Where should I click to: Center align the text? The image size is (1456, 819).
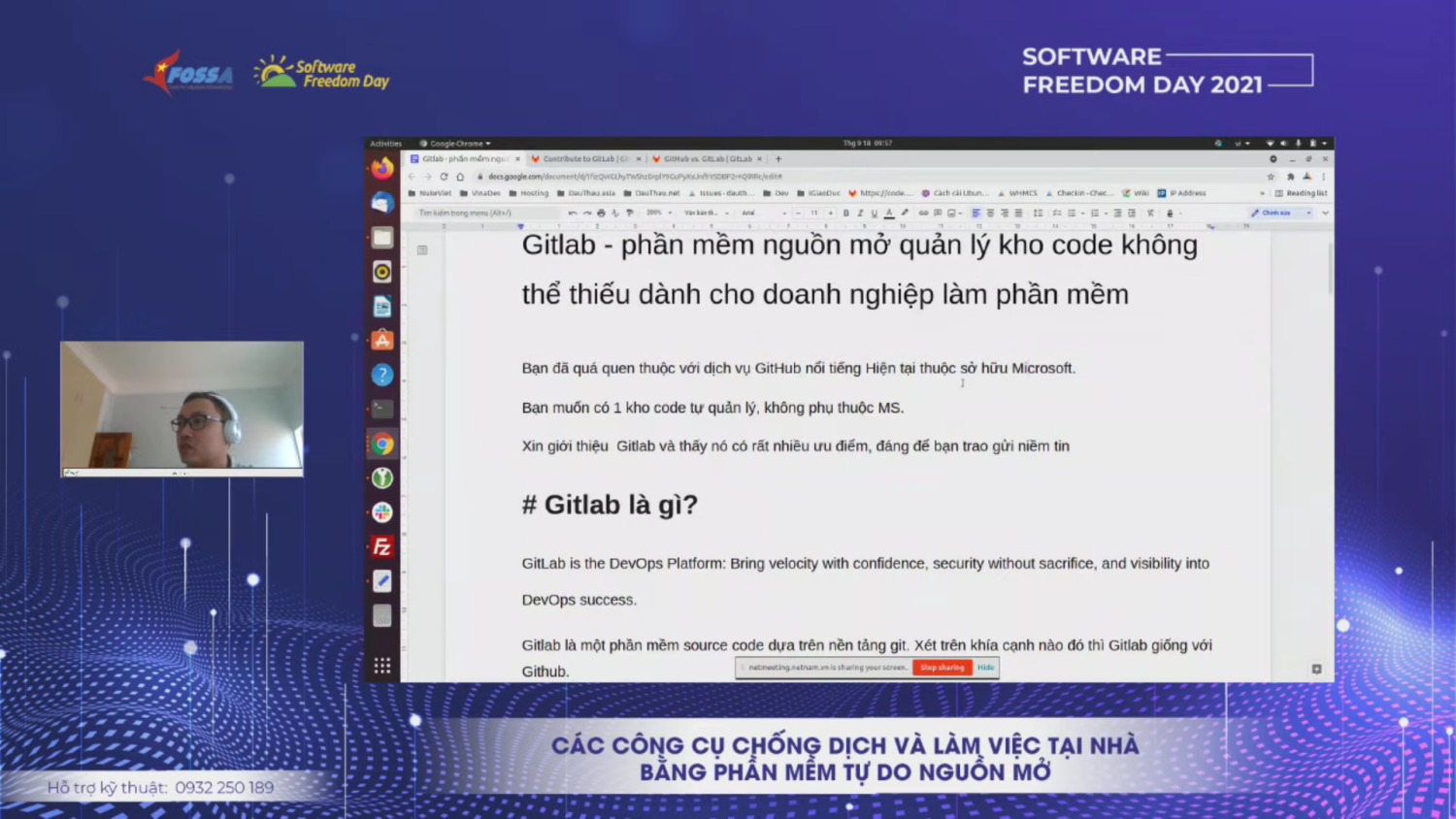coord(990,213)
